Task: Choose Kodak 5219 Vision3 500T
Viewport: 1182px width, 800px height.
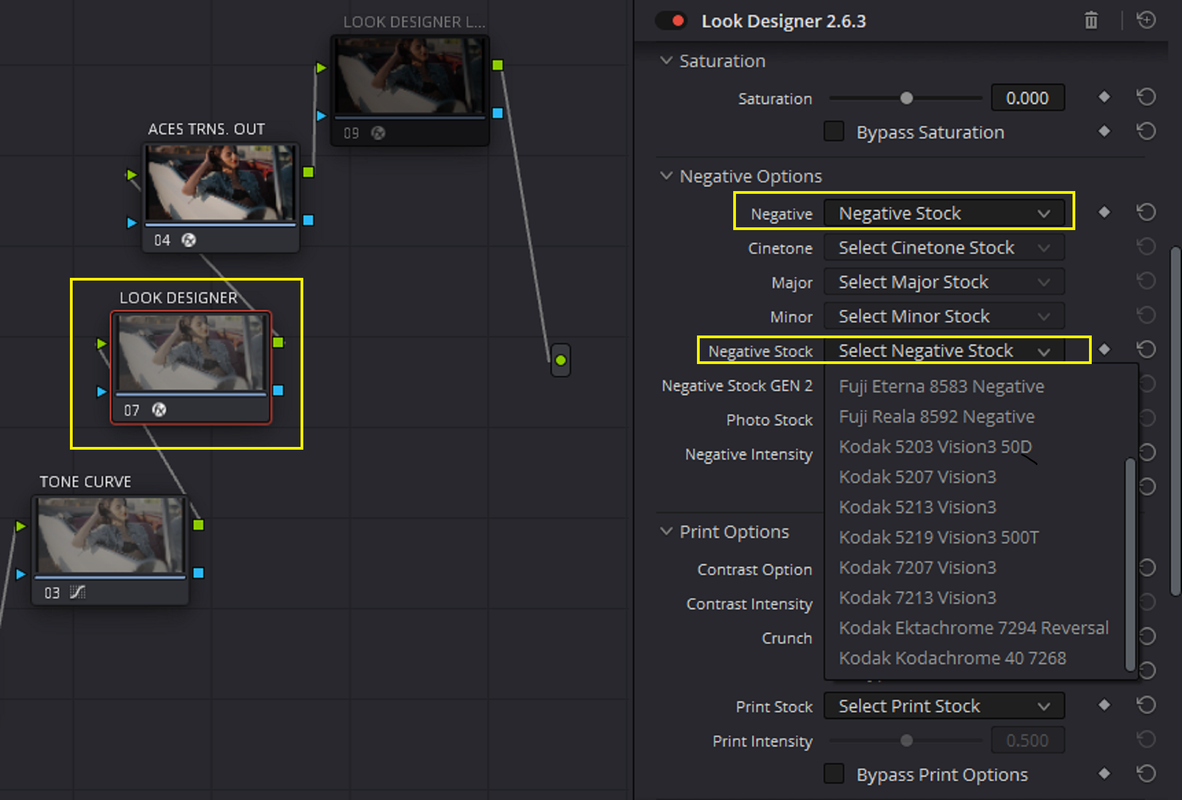Action: (939, 537)
